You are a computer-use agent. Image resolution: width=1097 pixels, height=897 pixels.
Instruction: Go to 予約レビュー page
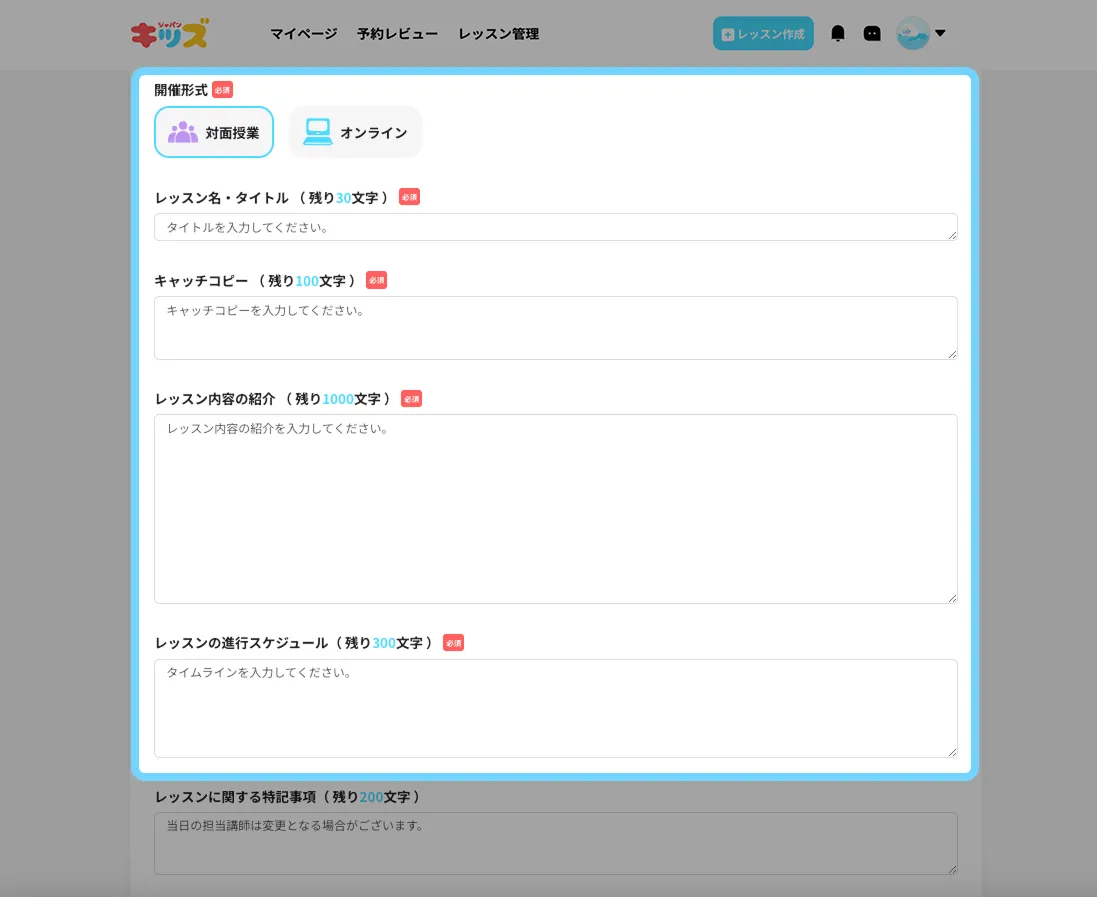click(x=397, y=34)
